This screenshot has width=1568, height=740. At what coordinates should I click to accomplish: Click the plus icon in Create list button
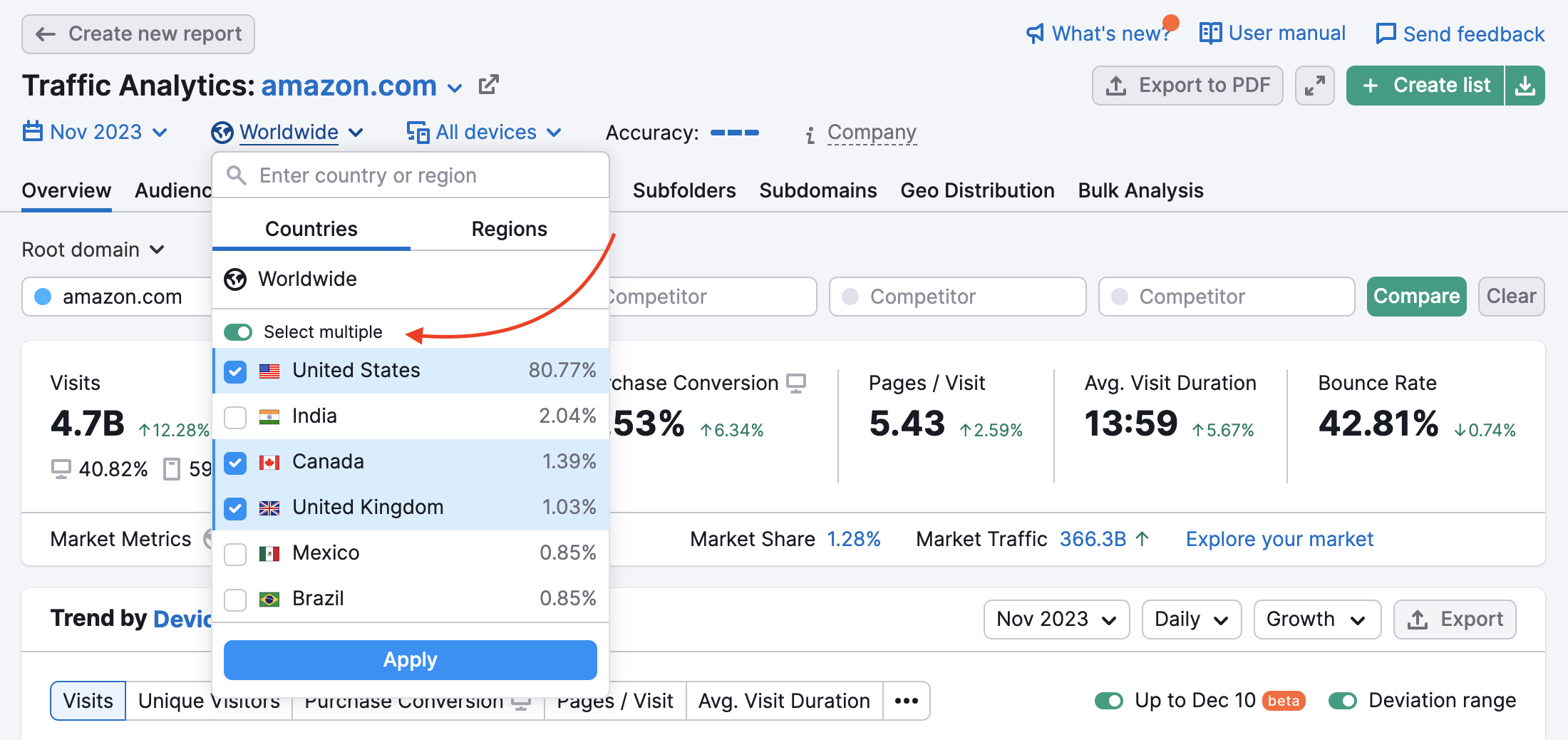pyautogui.click(x=1370, y=86)
